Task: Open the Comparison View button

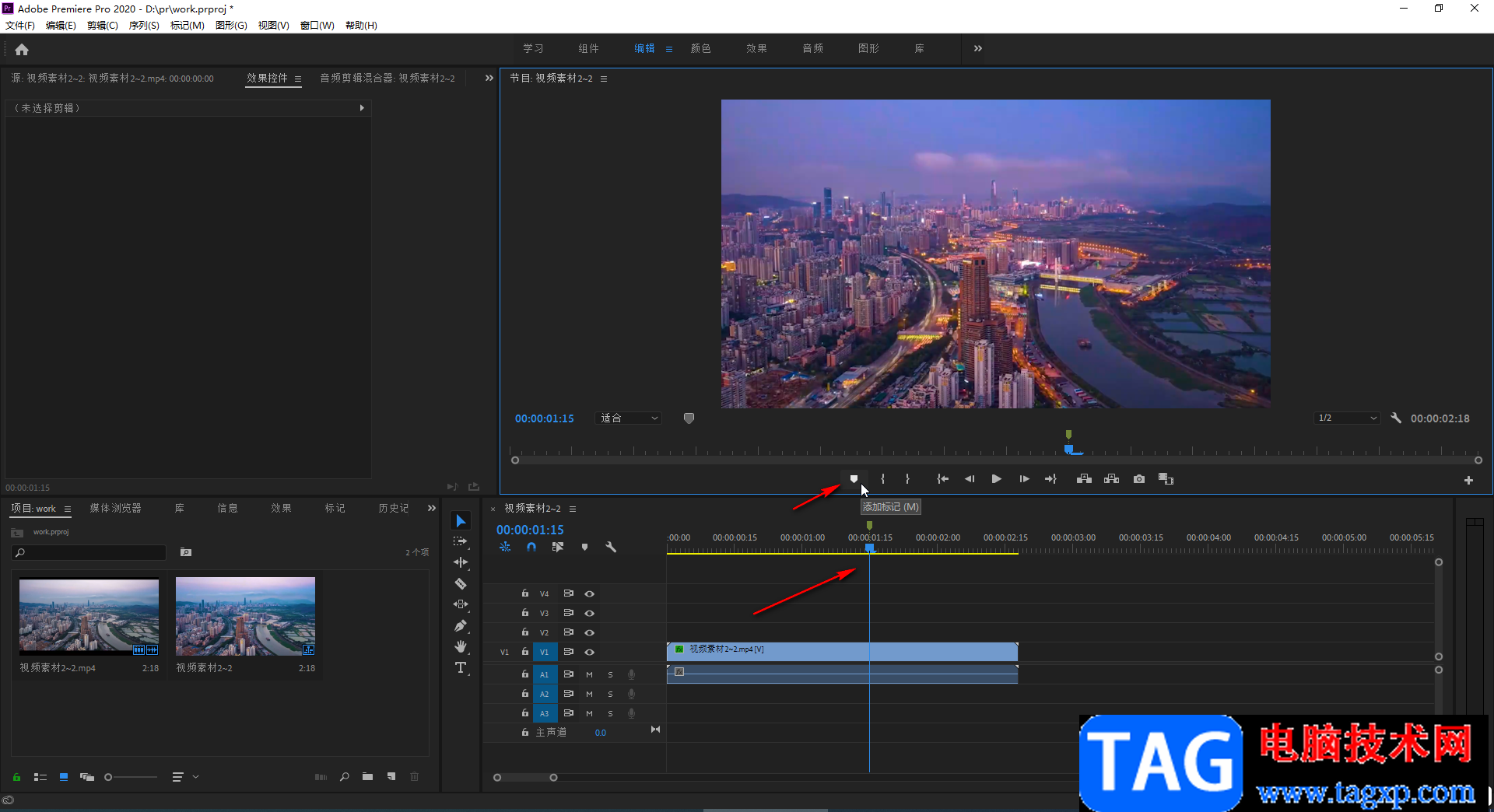Action: [x=1166, y=479]
